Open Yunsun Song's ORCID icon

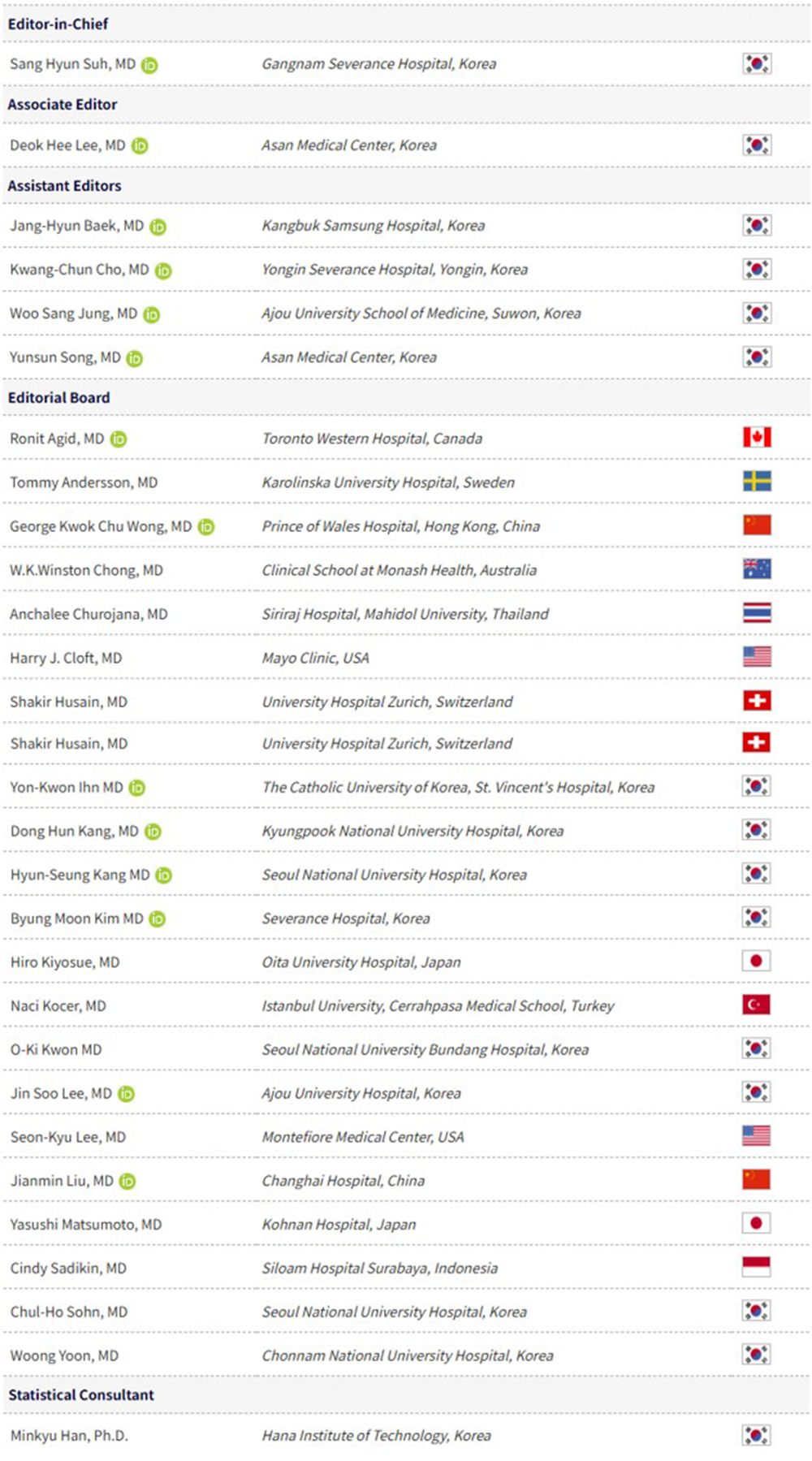[135, 358]
